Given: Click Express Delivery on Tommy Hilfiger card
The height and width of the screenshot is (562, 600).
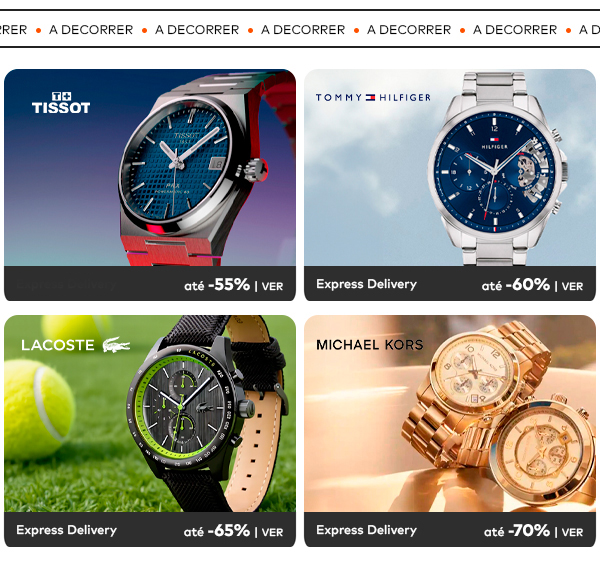Looking at the screenshot, I should 367,284.
